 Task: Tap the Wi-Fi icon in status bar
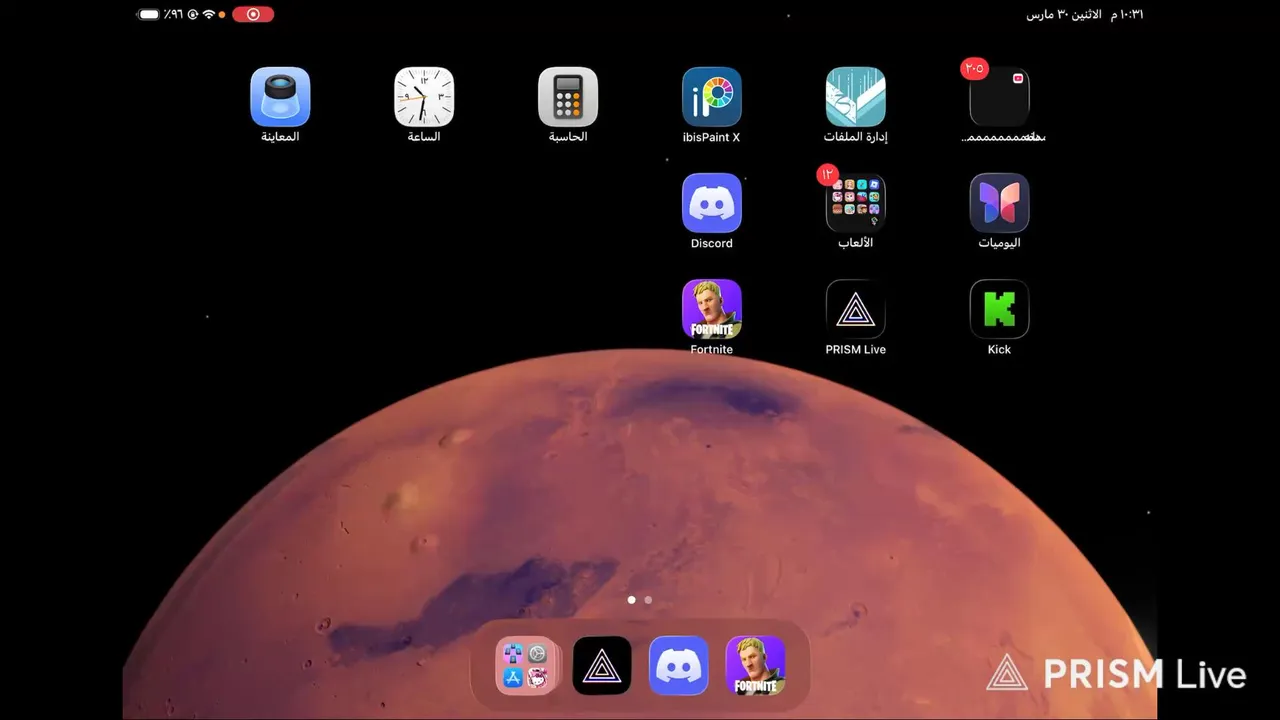pyautogui.click(x=209, y=14)
